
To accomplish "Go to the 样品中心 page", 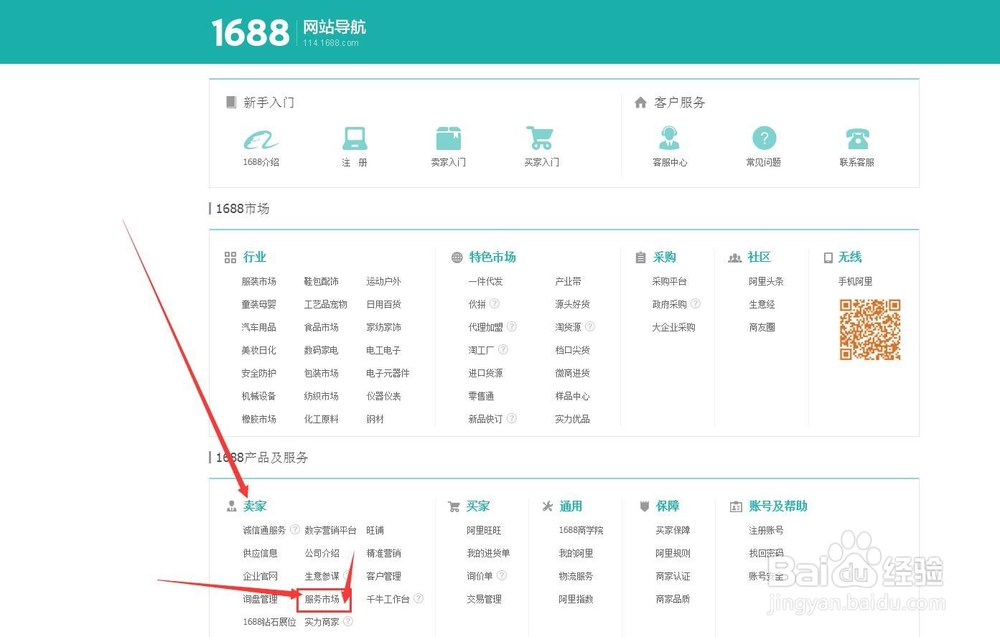I will [572, 396].
